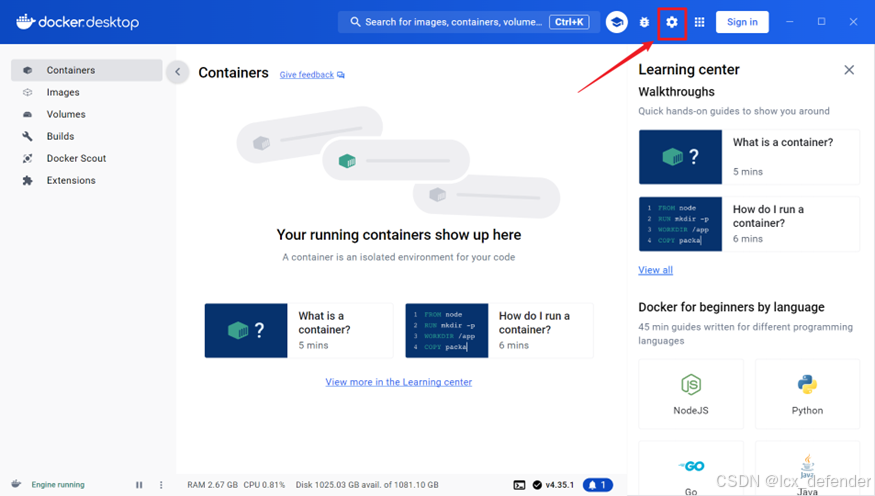
Task: Maximize the Docker Desktop window
Action: tap(821, 22)
